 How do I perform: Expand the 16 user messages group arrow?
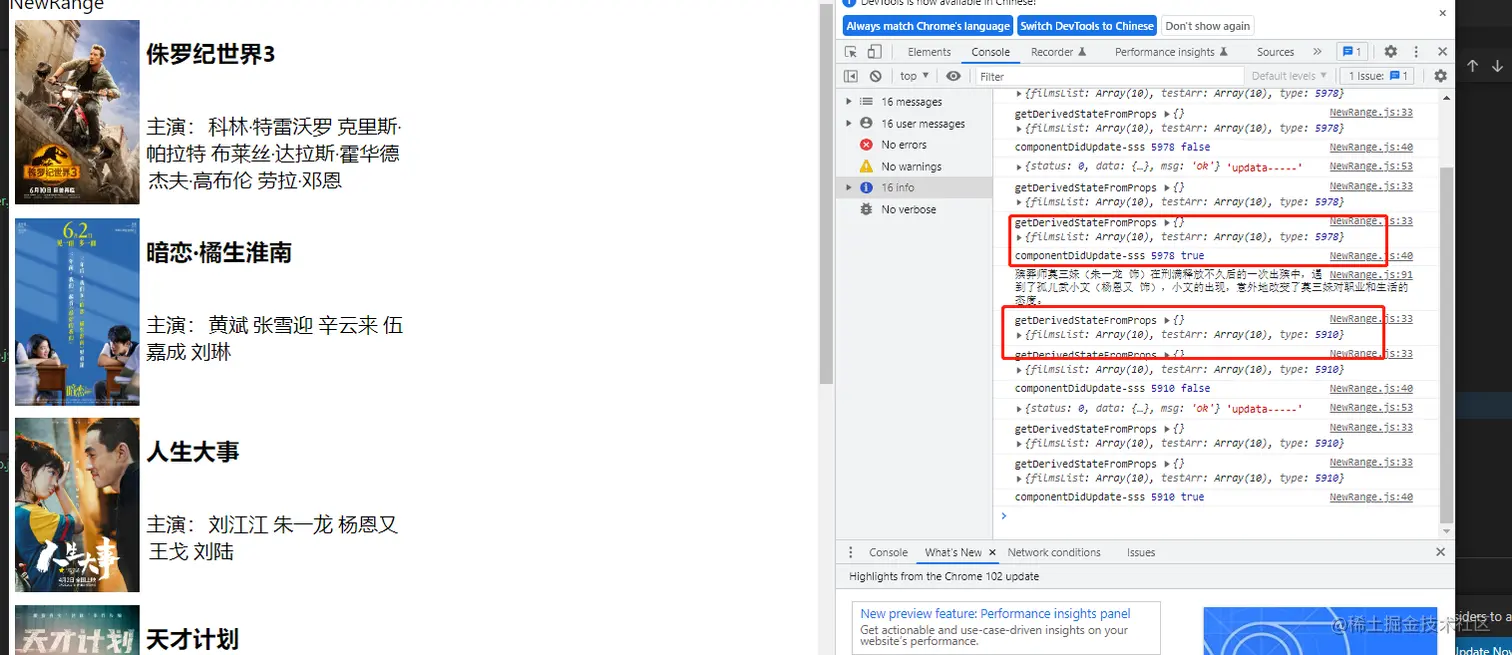[x=849, y=123]
